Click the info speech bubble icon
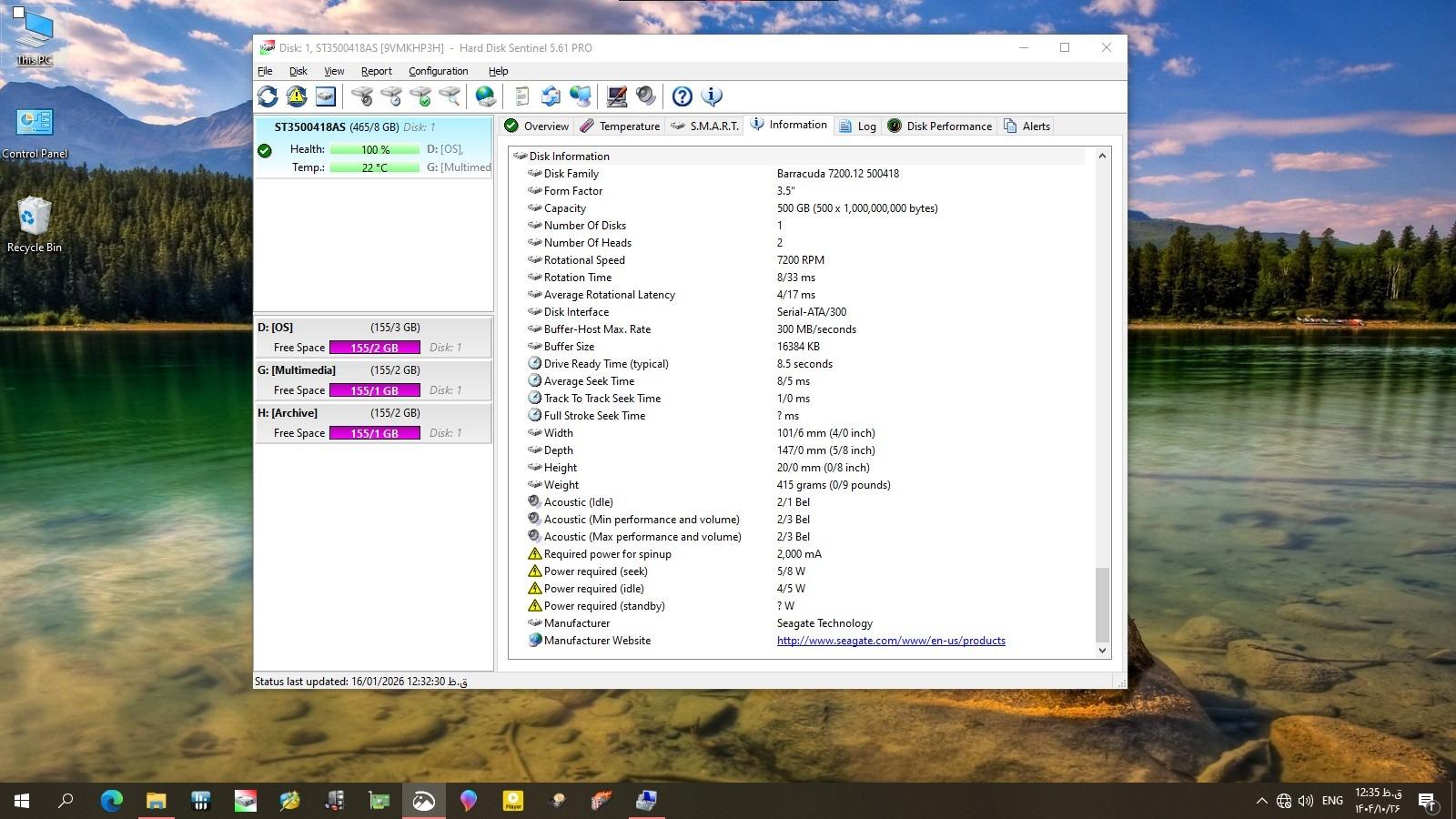Screen dimensions: 1456x819 tap(712, 96)
